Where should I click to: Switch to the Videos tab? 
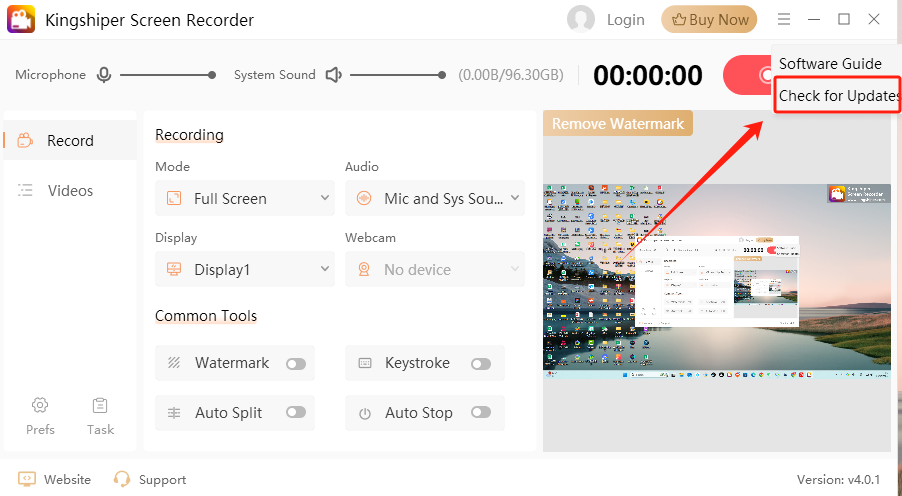click(70, 190)
